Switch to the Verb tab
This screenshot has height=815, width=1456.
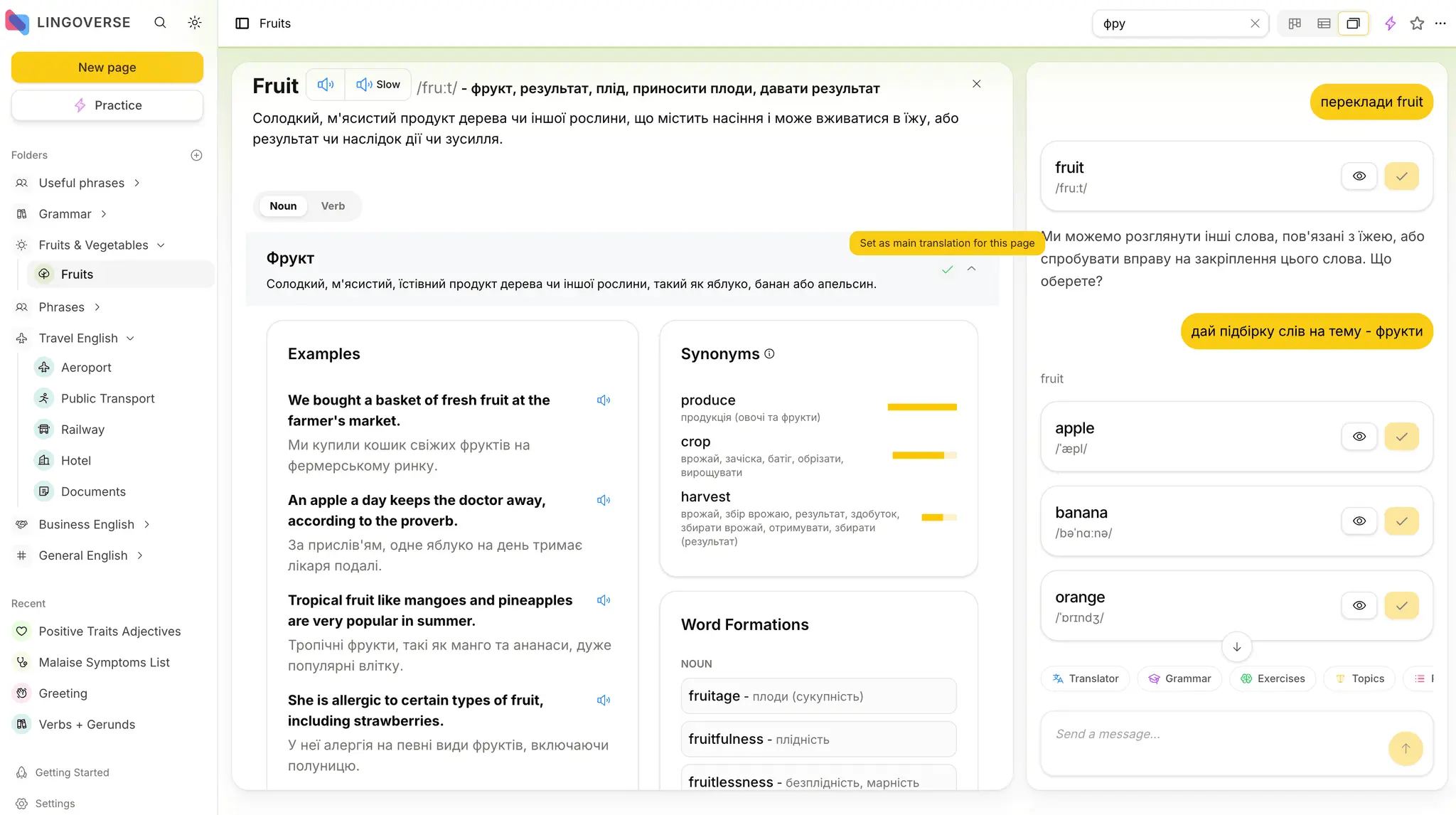pos(333,206)
